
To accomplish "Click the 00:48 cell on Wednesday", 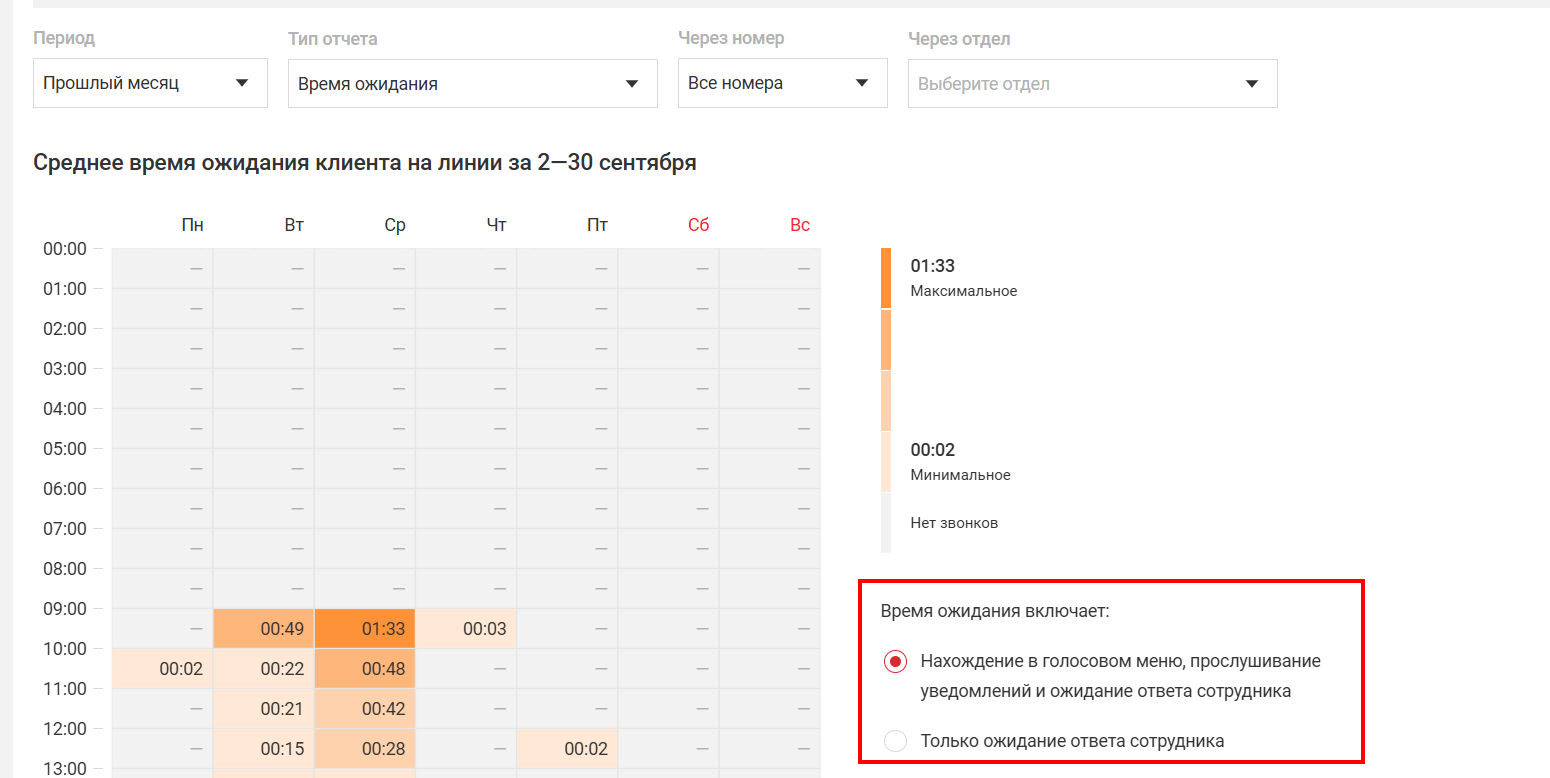I will tap(365, 669).
